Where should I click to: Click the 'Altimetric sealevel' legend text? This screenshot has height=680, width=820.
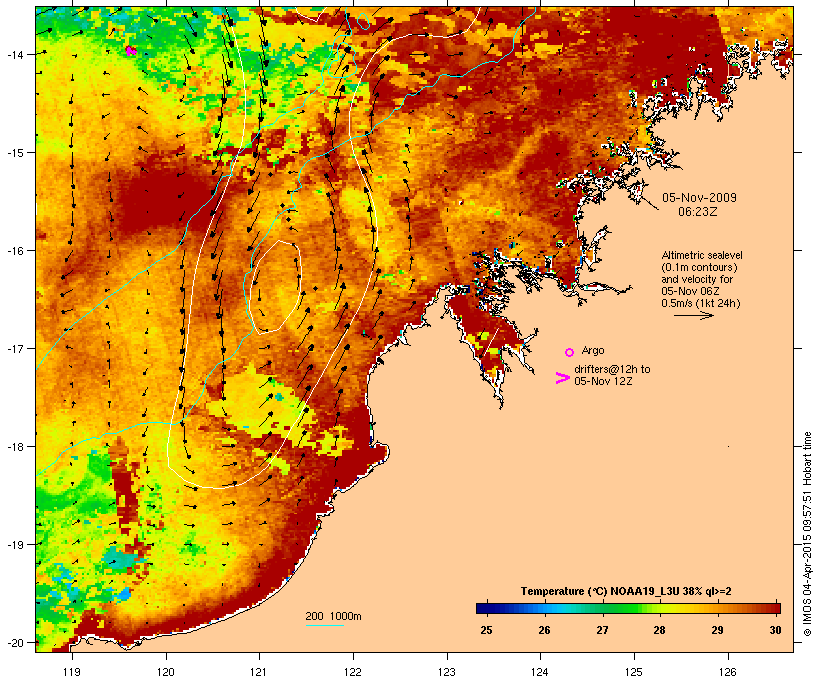[702, 255]
